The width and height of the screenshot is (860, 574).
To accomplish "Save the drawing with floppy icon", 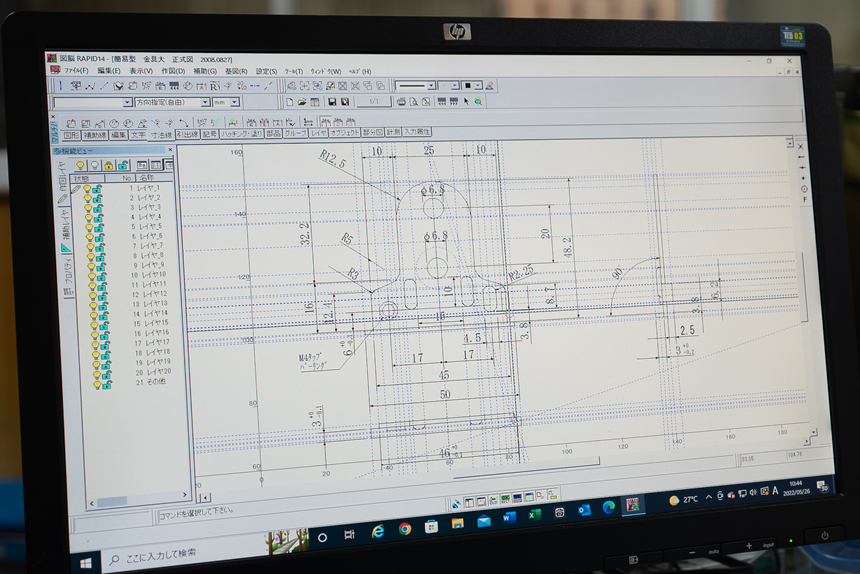I will 332,102.
